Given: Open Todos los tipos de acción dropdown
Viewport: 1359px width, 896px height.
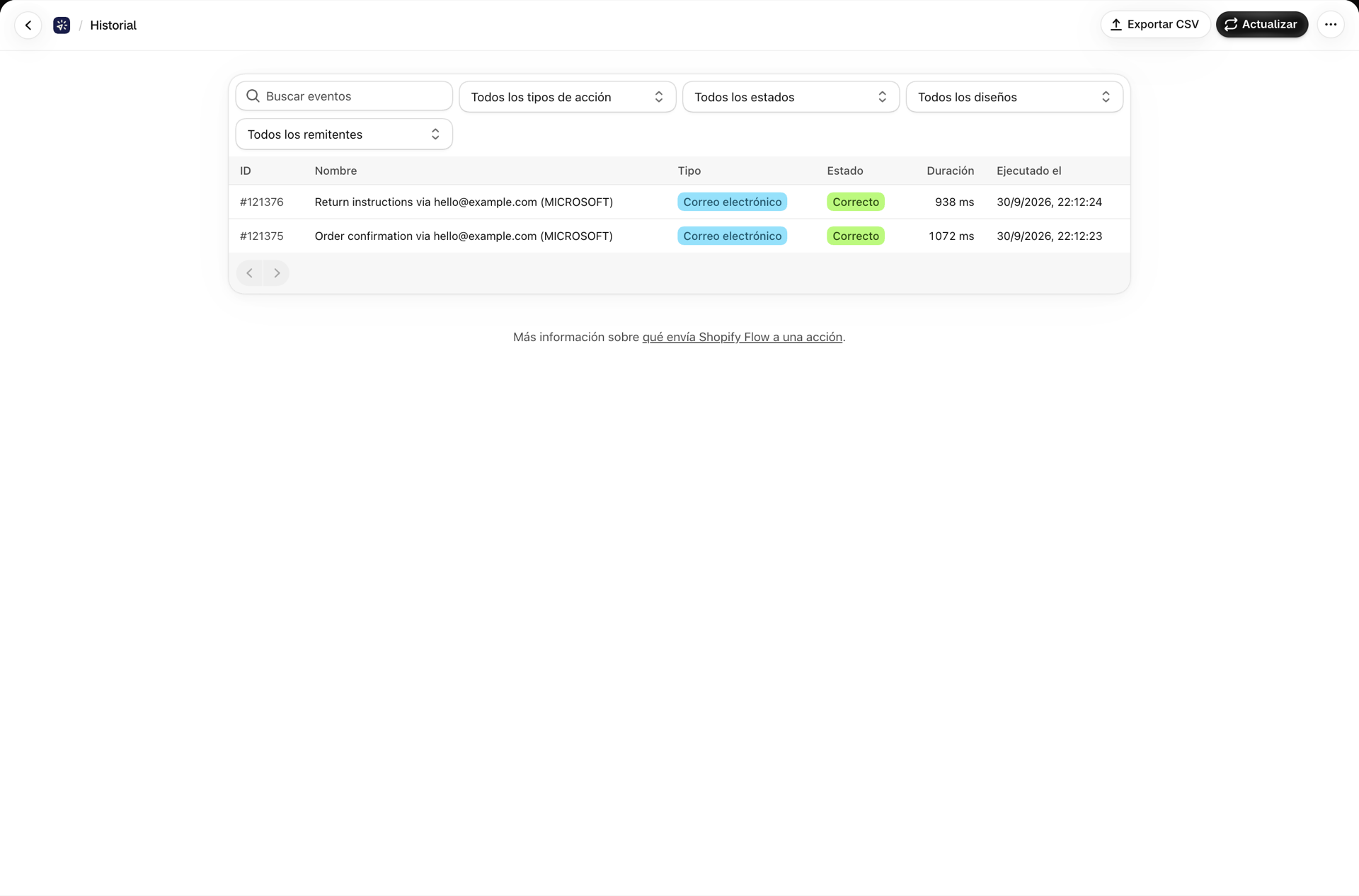Looking at the screenshot, I should point(568,97).
